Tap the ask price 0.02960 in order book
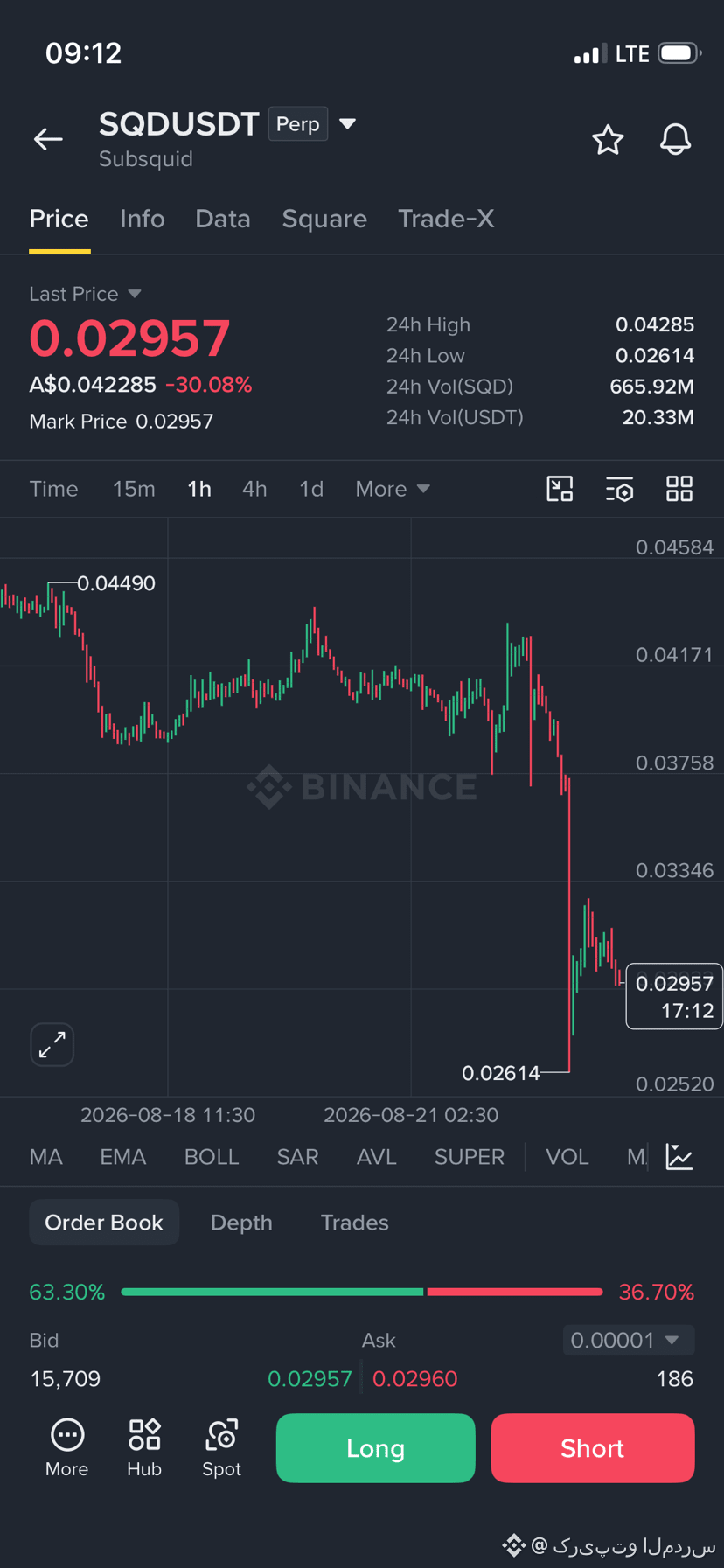The image size is (724, 1568). pyautogui.click(x=415, y=1379)
